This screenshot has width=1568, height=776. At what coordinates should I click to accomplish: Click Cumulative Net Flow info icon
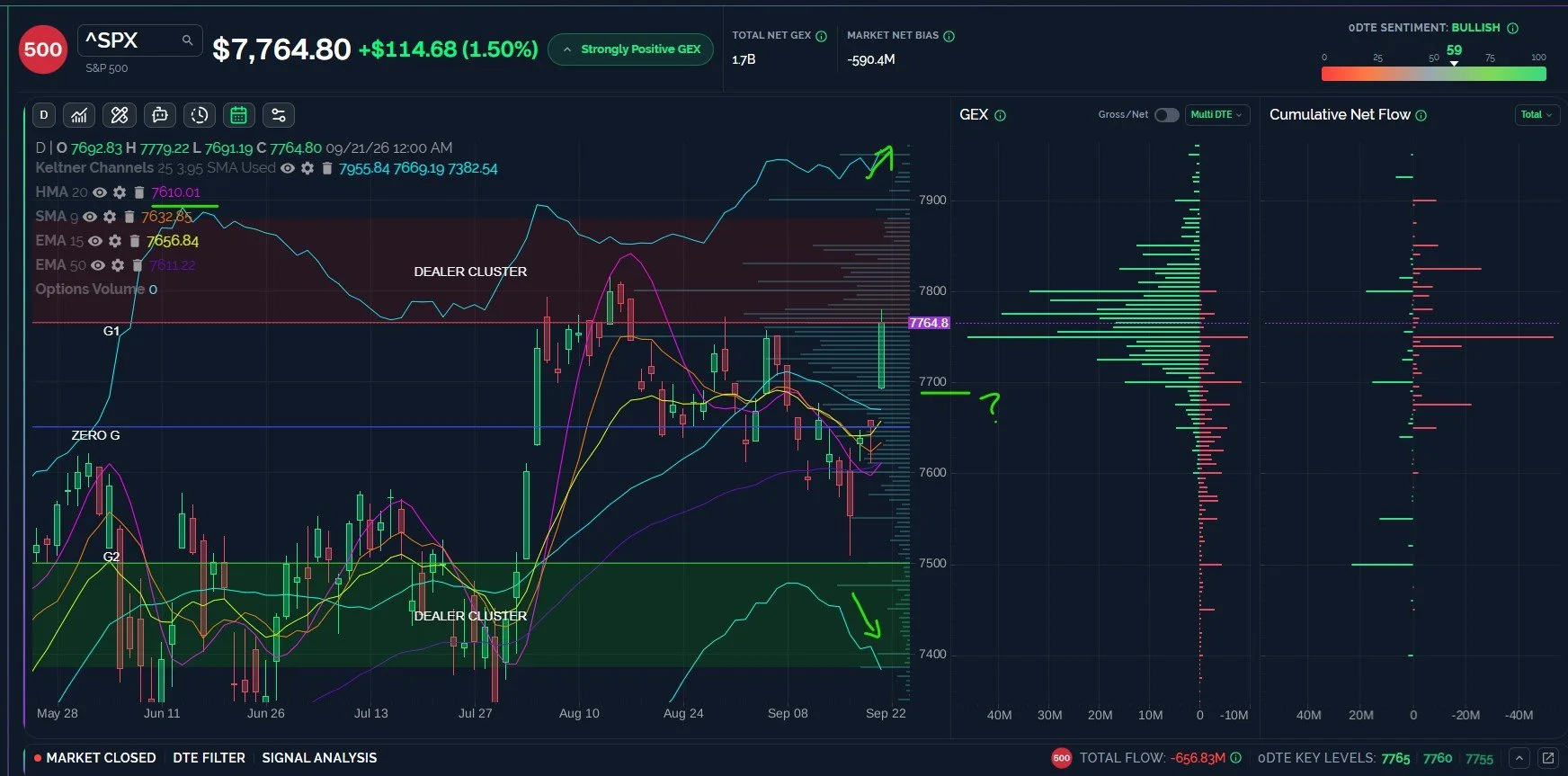pos(1421,115)
